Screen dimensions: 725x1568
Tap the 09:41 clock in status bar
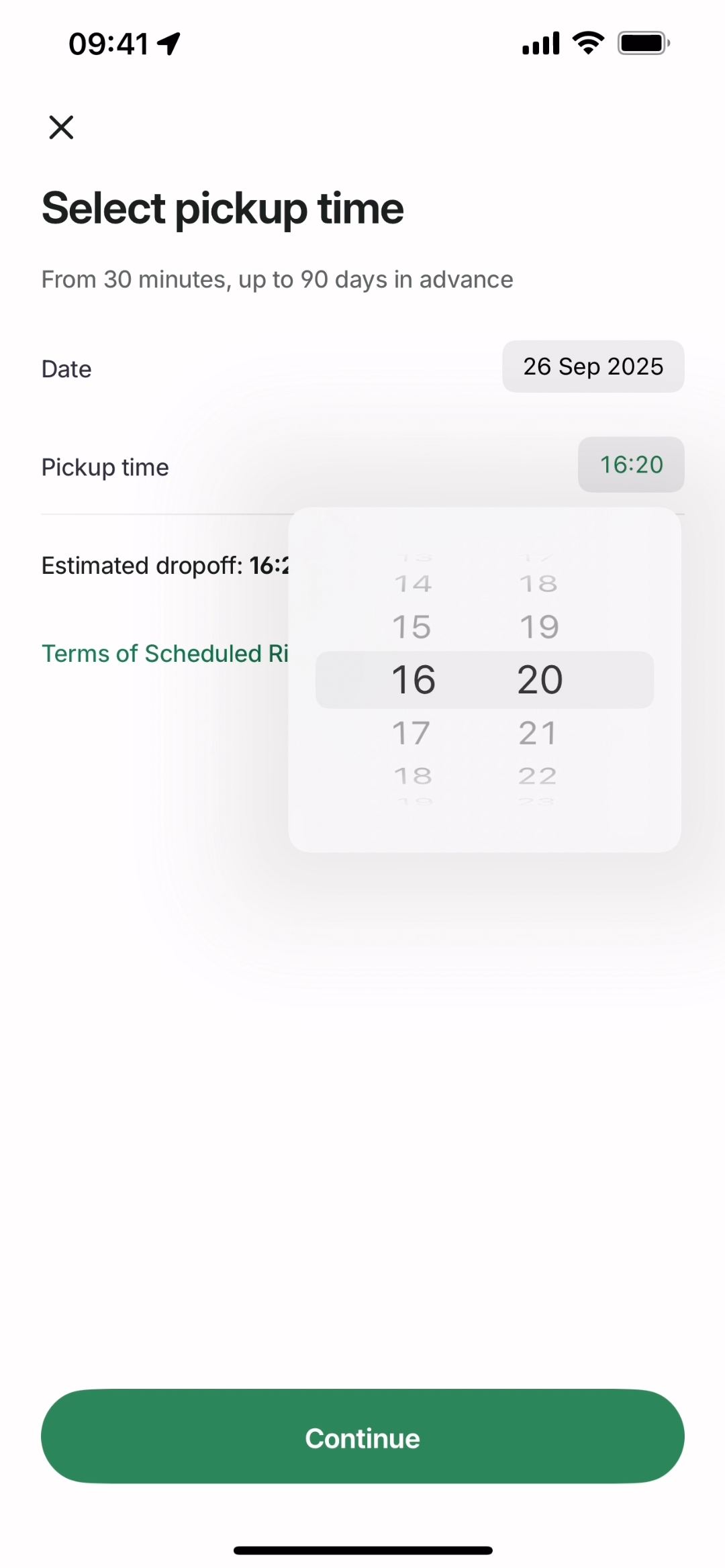[109, 44]
